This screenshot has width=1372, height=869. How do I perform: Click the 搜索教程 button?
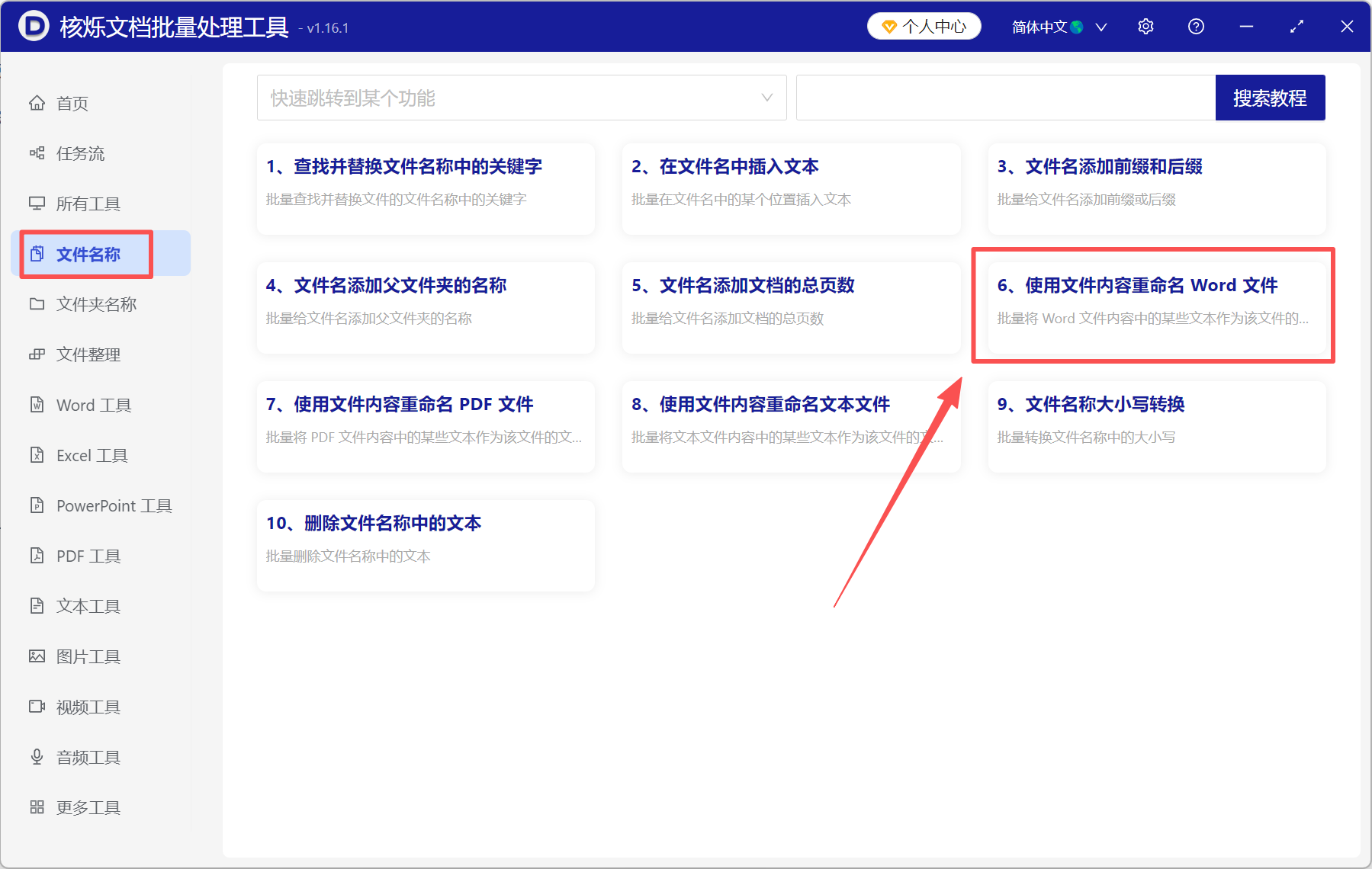coord(1270,98)
